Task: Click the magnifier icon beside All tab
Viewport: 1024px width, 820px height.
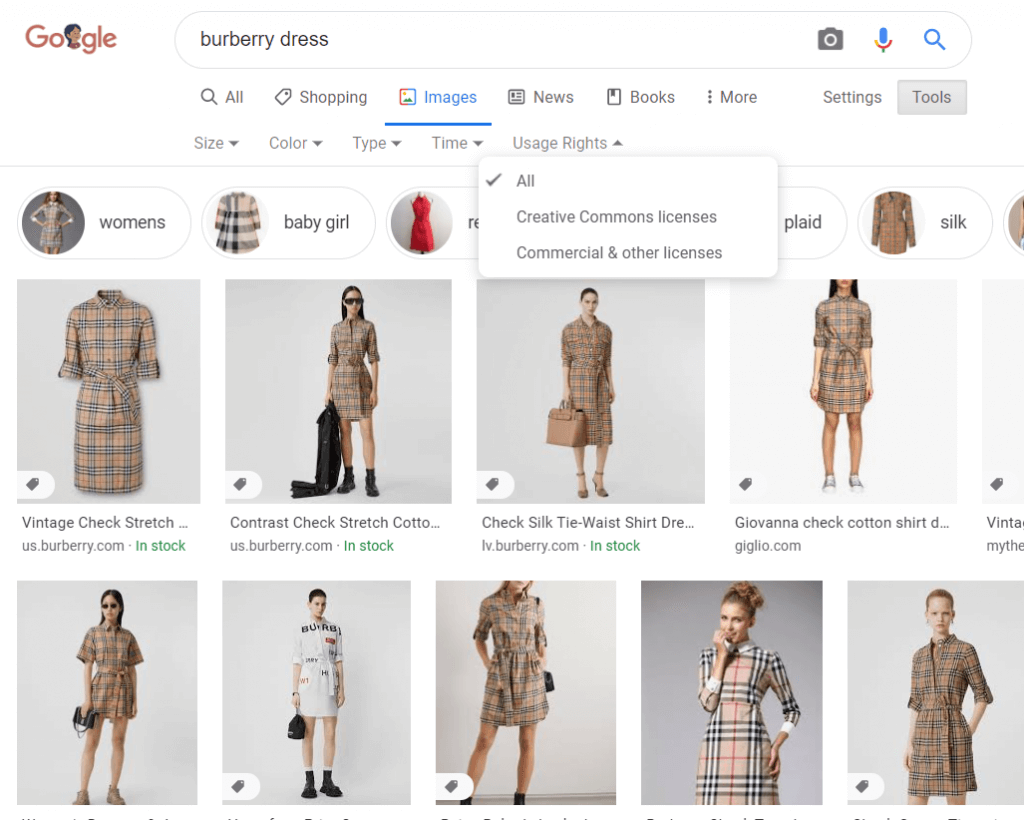Action: (208, 97)
